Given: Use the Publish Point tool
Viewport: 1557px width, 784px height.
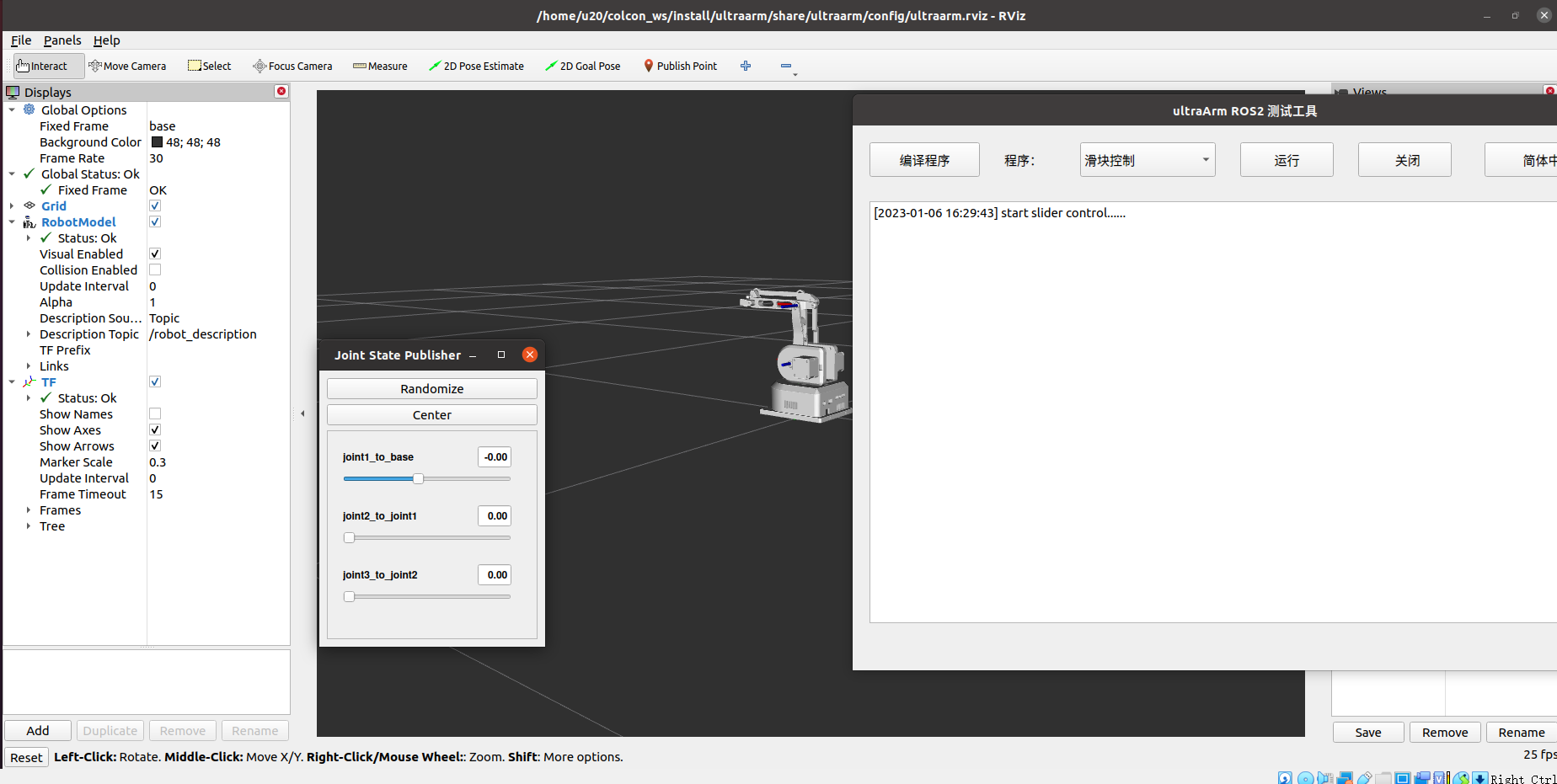Looking at the screenshot, I should click(x=680, y=66).
